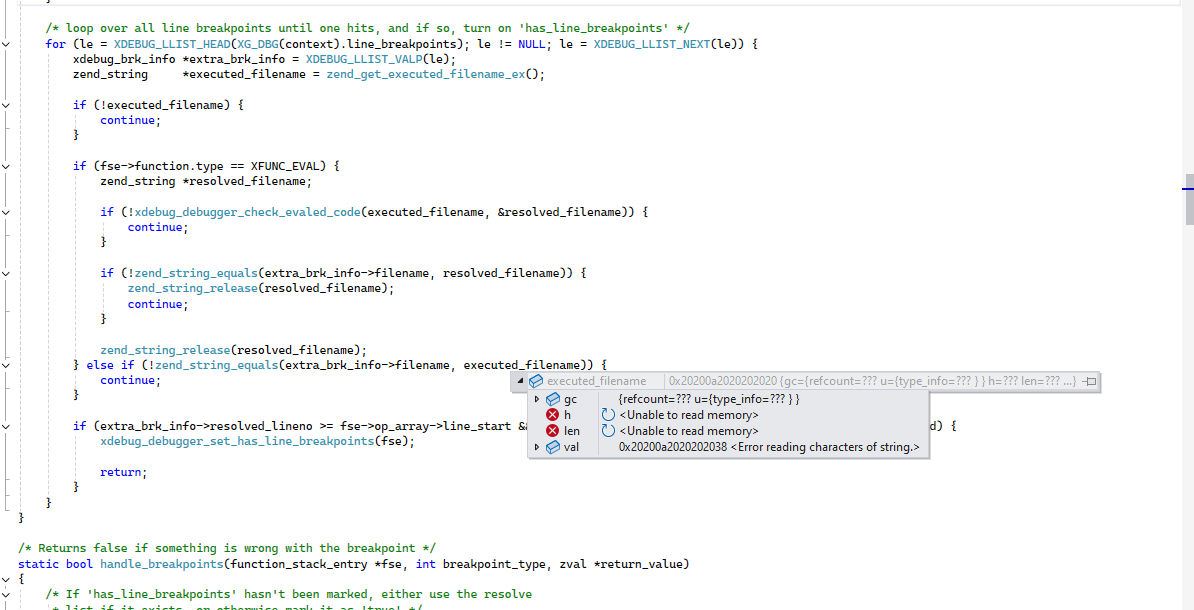The height and width of the screenshot is (610, 1194).
Task: Click the red error icon beside 'len'
Action: 552,431
